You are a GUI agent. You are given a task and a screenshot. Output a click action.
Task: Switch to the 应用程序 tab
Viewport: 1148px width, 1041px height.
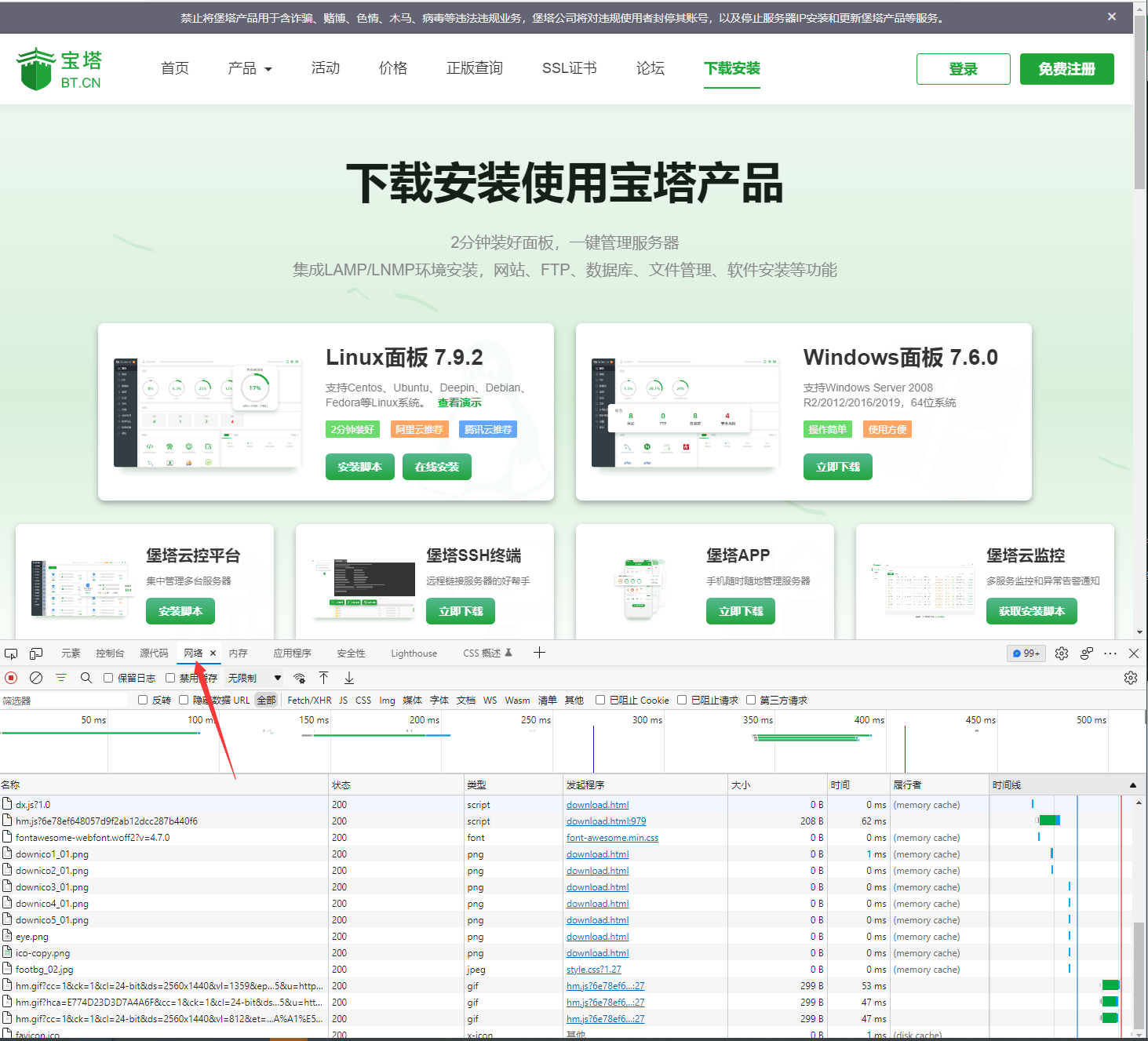[292, 653]
